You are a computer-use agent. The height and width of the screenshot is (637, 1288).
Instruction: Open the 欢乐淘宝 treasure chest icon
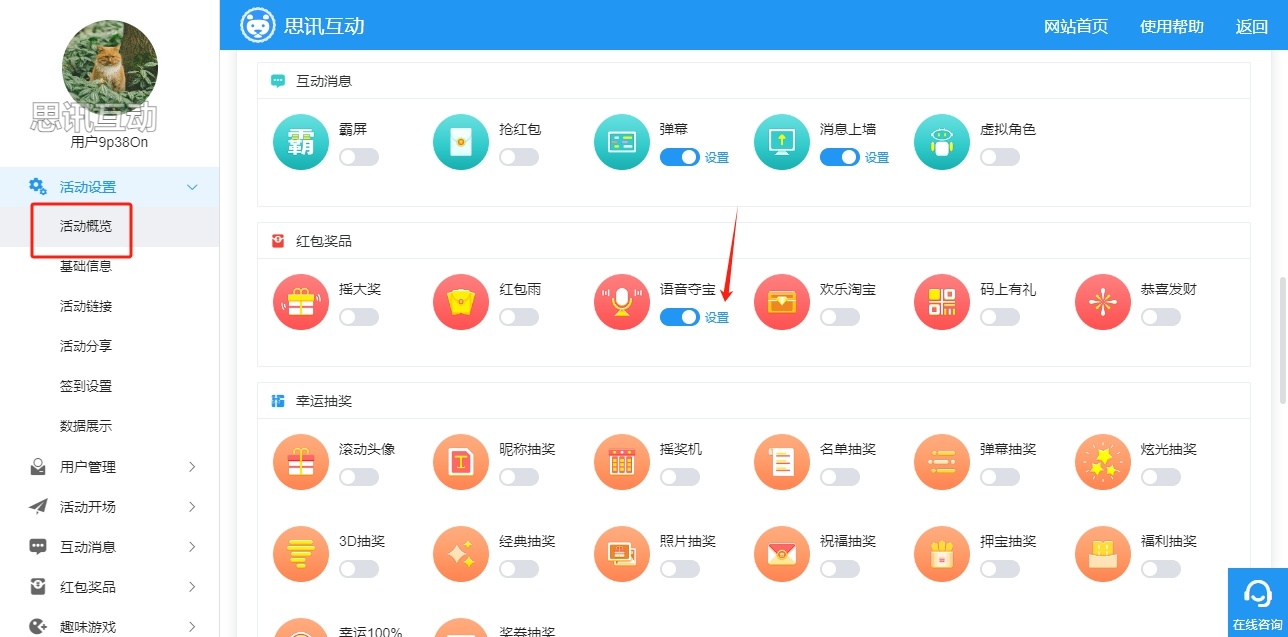[x=782, y=302]
